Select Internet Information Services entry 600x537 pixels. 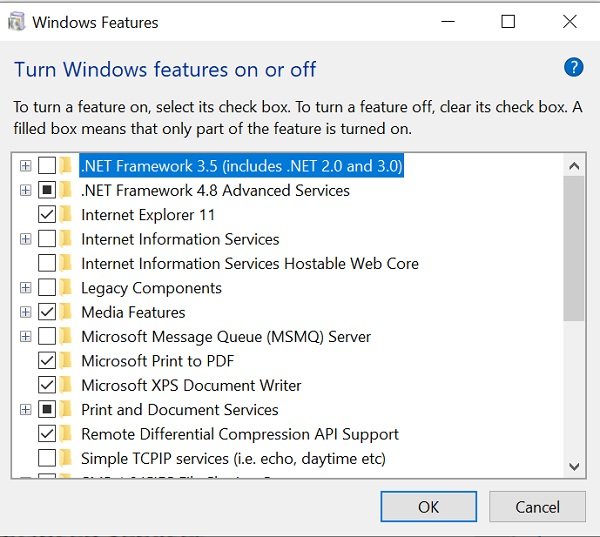coord(180,239)
